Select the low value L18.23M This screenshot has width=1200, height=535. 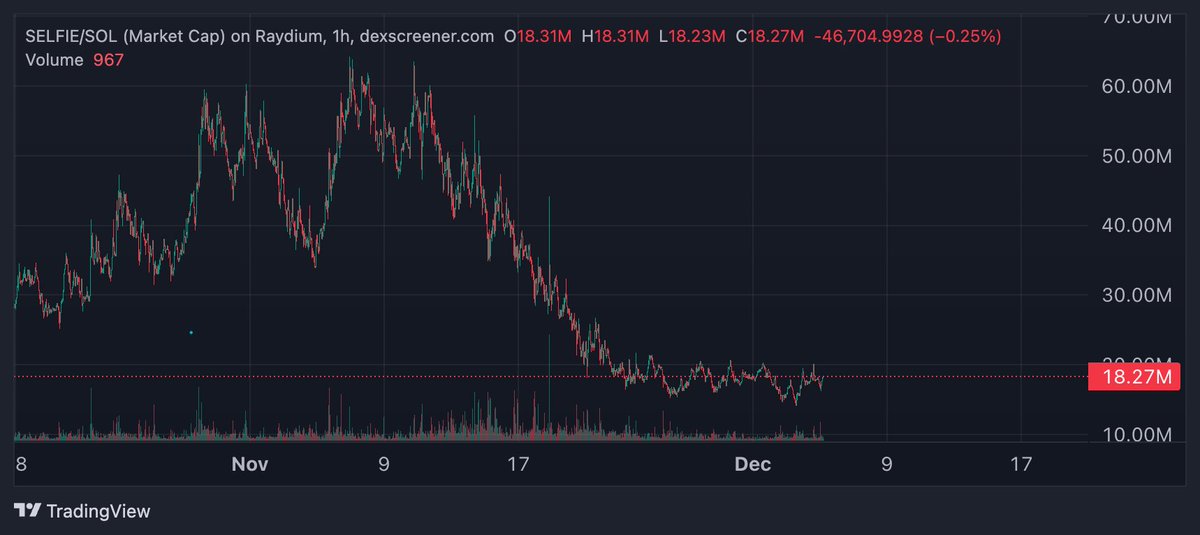pos(692,36)
